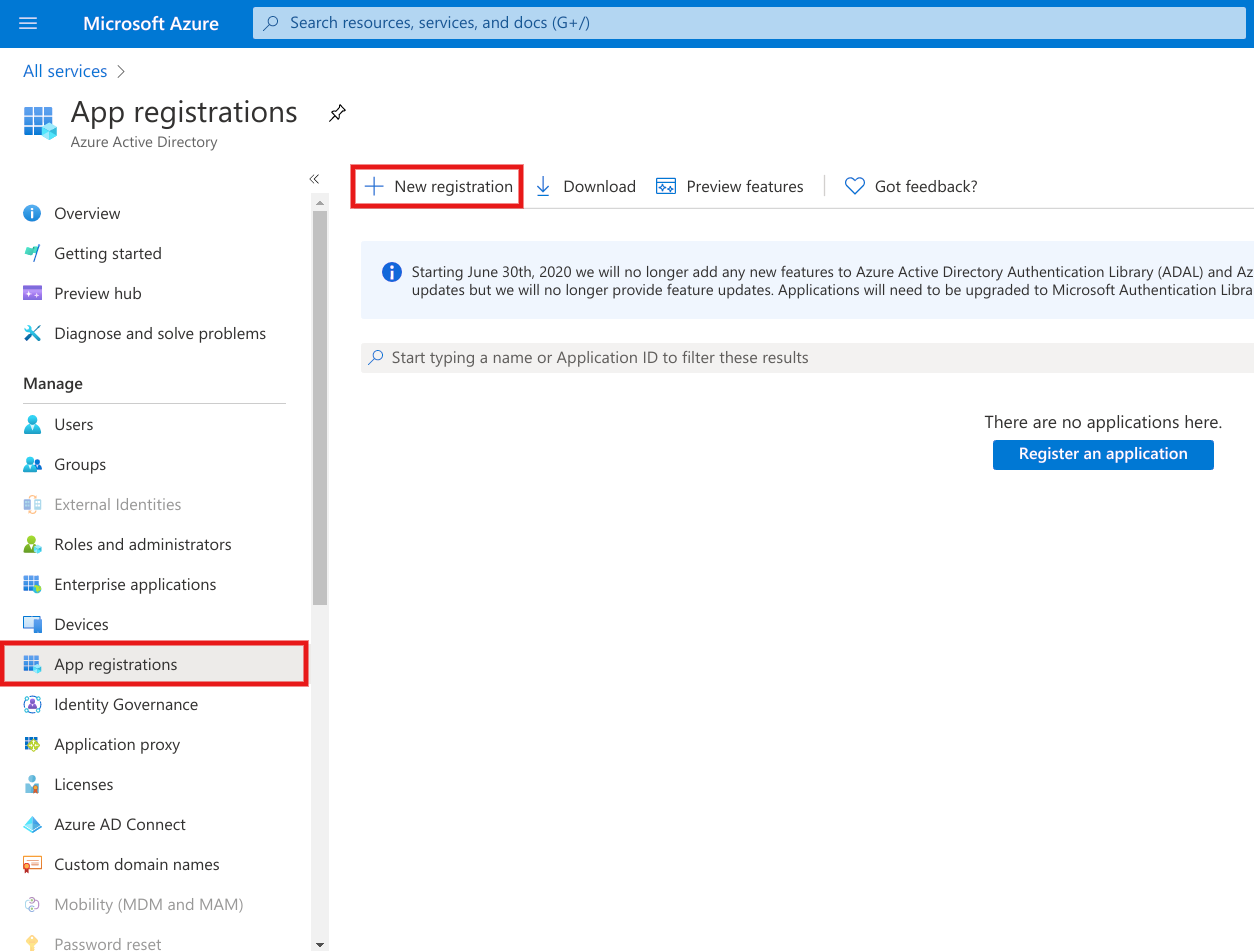Open Users under Manage
This screenshot has height=951, width=1254.
pyautogui.click(x=74, y=424)
